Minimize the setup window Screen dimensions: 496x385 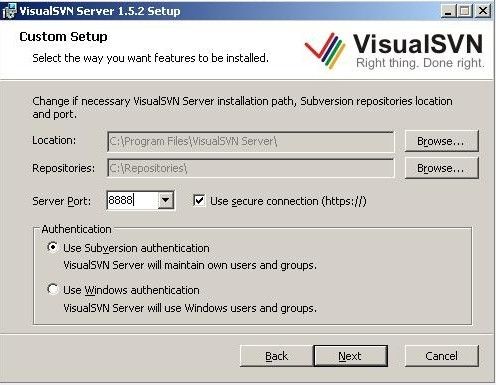448,11
